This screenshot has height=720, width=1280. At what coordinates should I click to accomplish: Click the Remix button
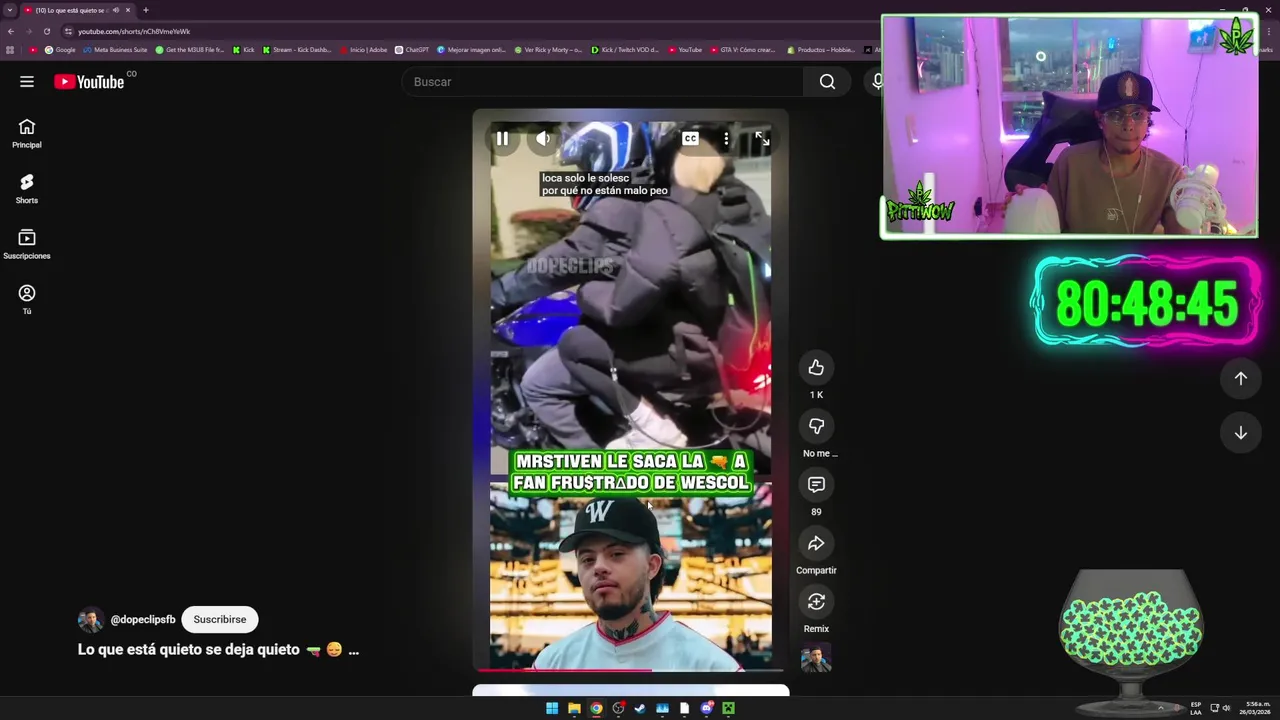(816, 601)
